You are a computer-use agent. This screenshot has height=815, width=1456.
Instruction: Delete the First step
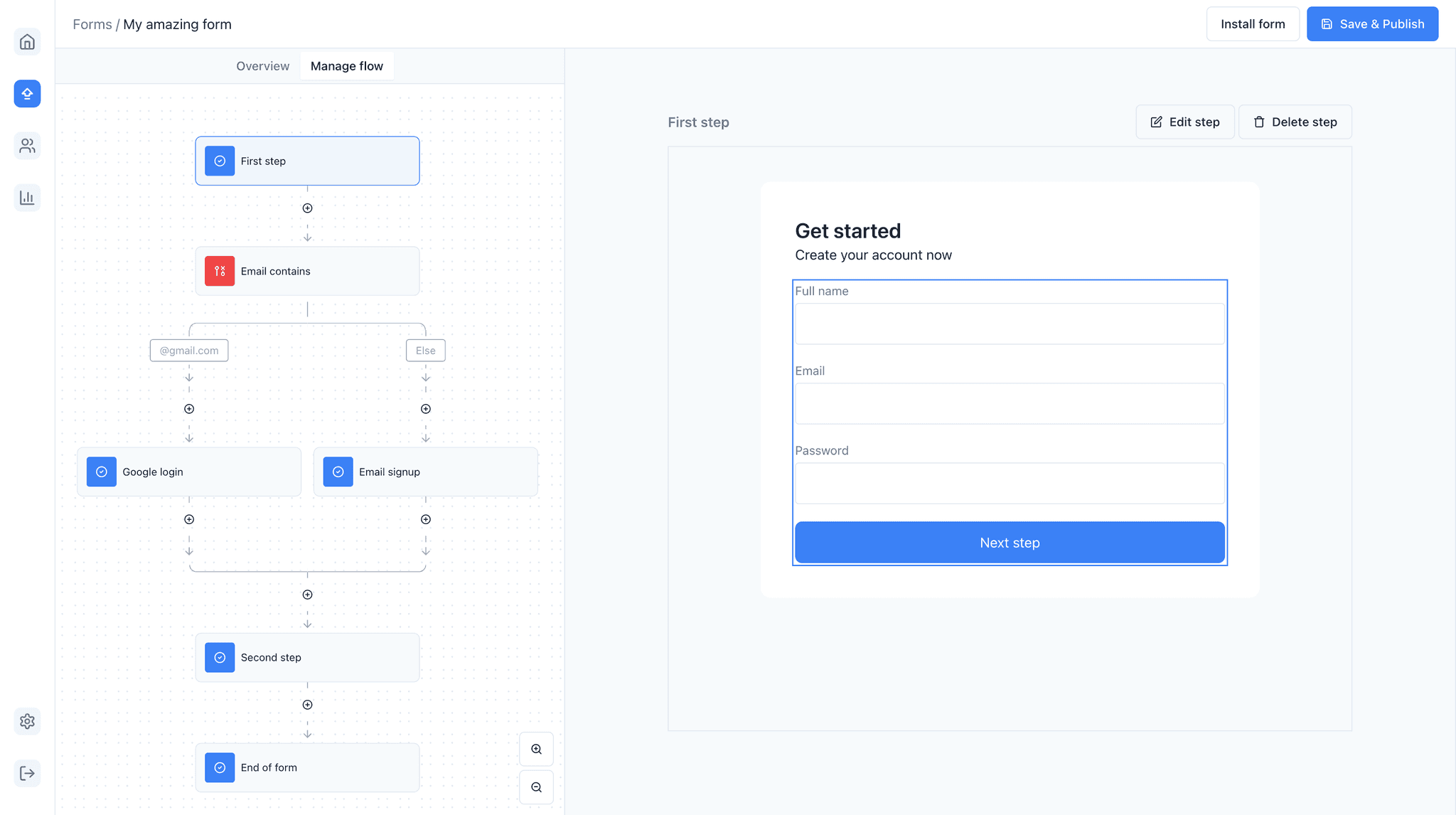[1295, 122]
